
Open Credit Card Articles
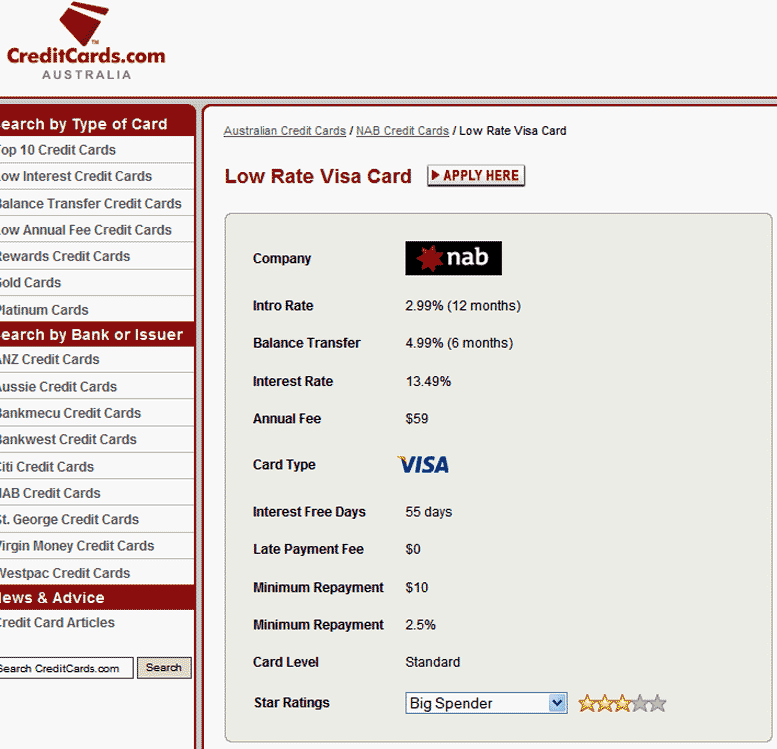(x=57, y=623)
